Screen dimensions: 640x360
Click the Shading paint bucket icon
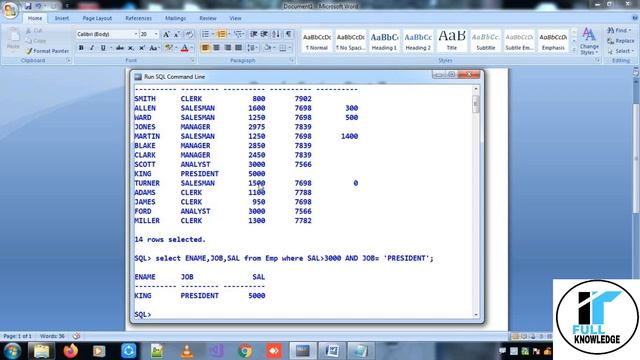267,48
